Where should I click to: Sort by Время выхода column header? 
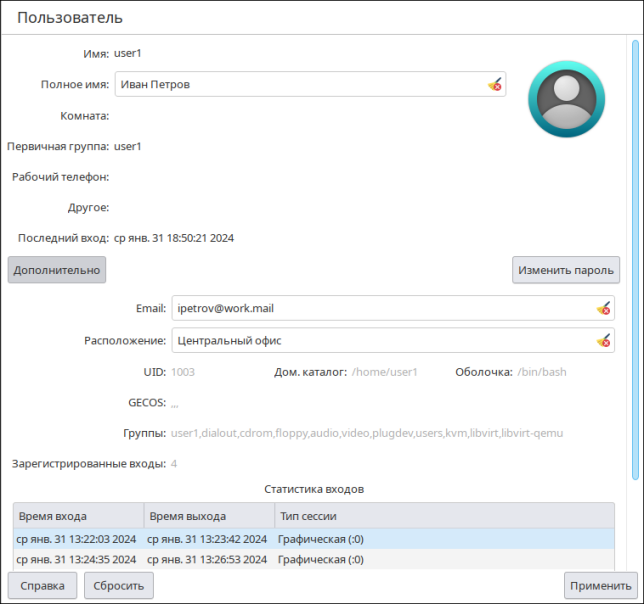point(208,516)
